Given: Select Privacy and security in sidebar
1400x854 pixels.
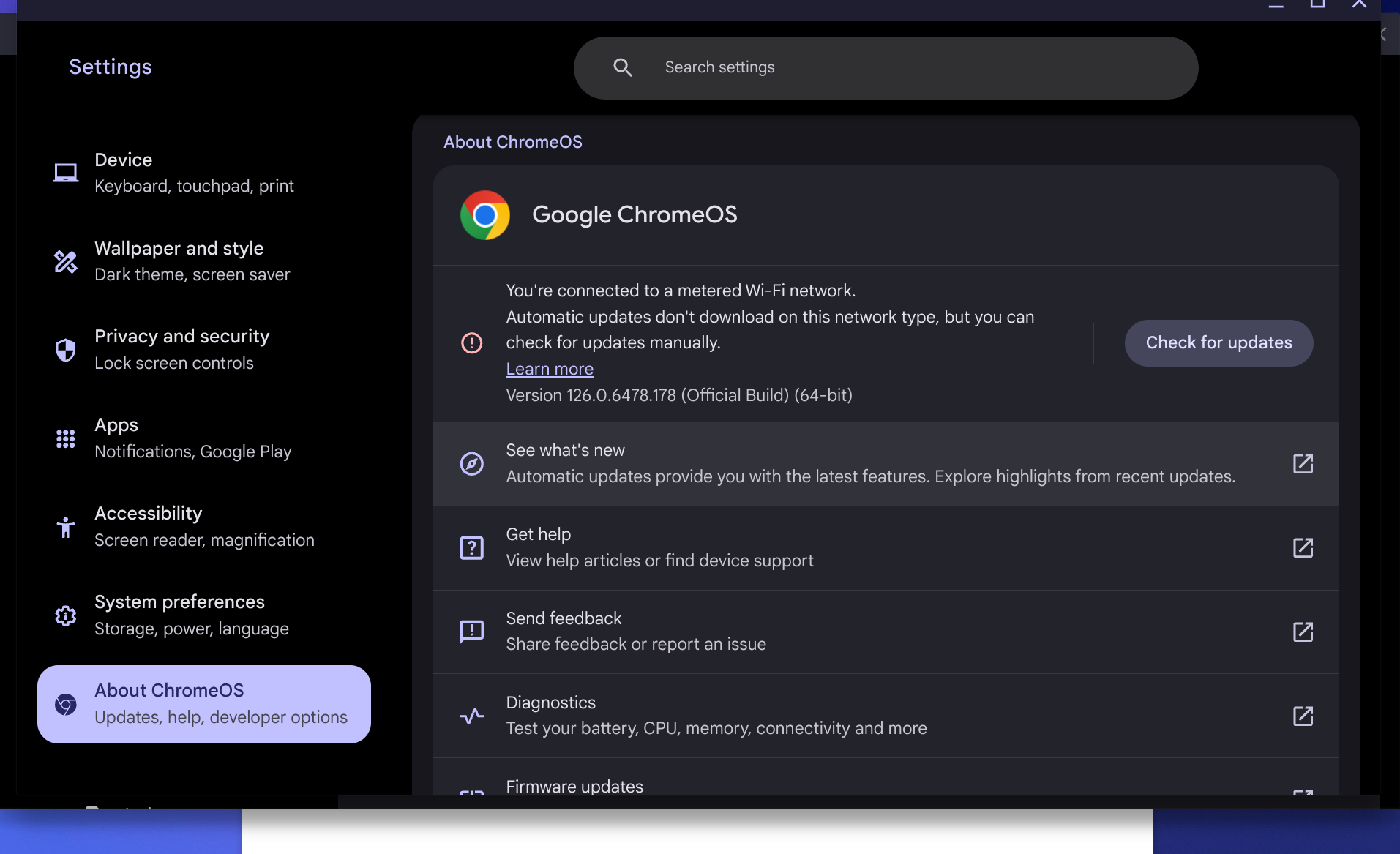Looking at the screenshot, I should pos(203,350).
